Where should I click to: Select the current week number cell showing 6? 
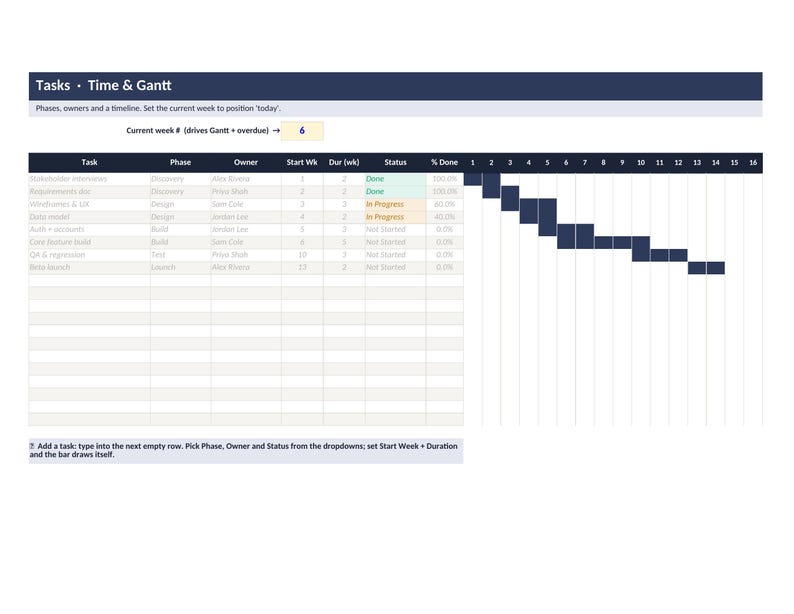click(x=302, y=131)
